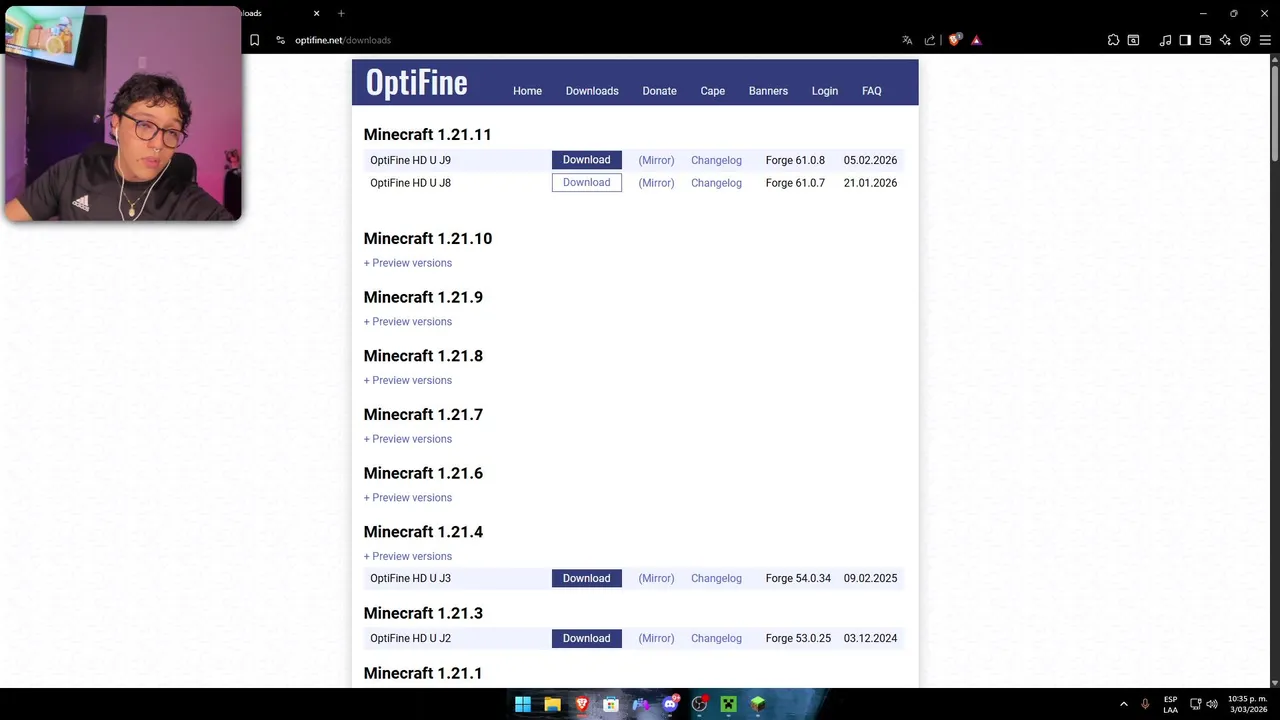Open the browser hamburger menu
The width and height of the screenshot is (1280, 720).
(1265, 40)
